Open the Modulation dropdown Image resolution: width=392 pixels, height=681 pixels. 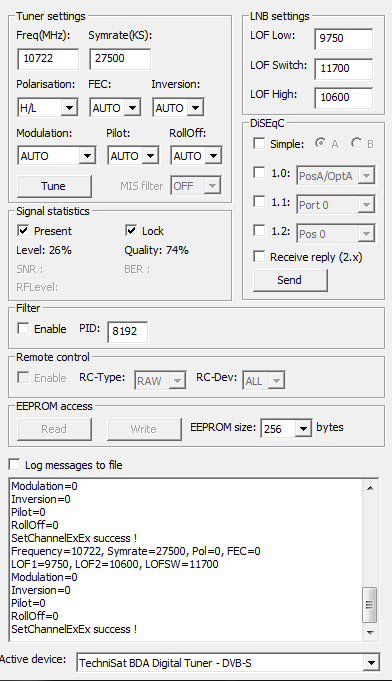57,156
